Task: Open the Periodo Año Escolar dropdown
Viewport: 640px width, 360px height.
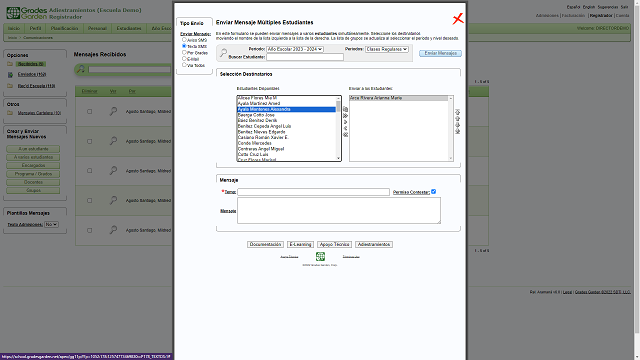Action: tap(295, 49)
